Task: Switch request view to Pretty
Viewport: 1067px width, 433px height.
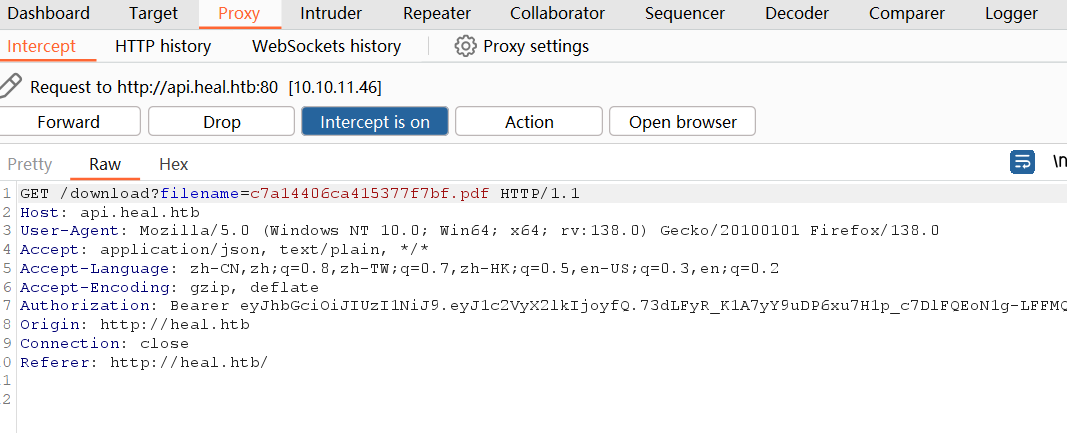Action: [x=29, y=164]
